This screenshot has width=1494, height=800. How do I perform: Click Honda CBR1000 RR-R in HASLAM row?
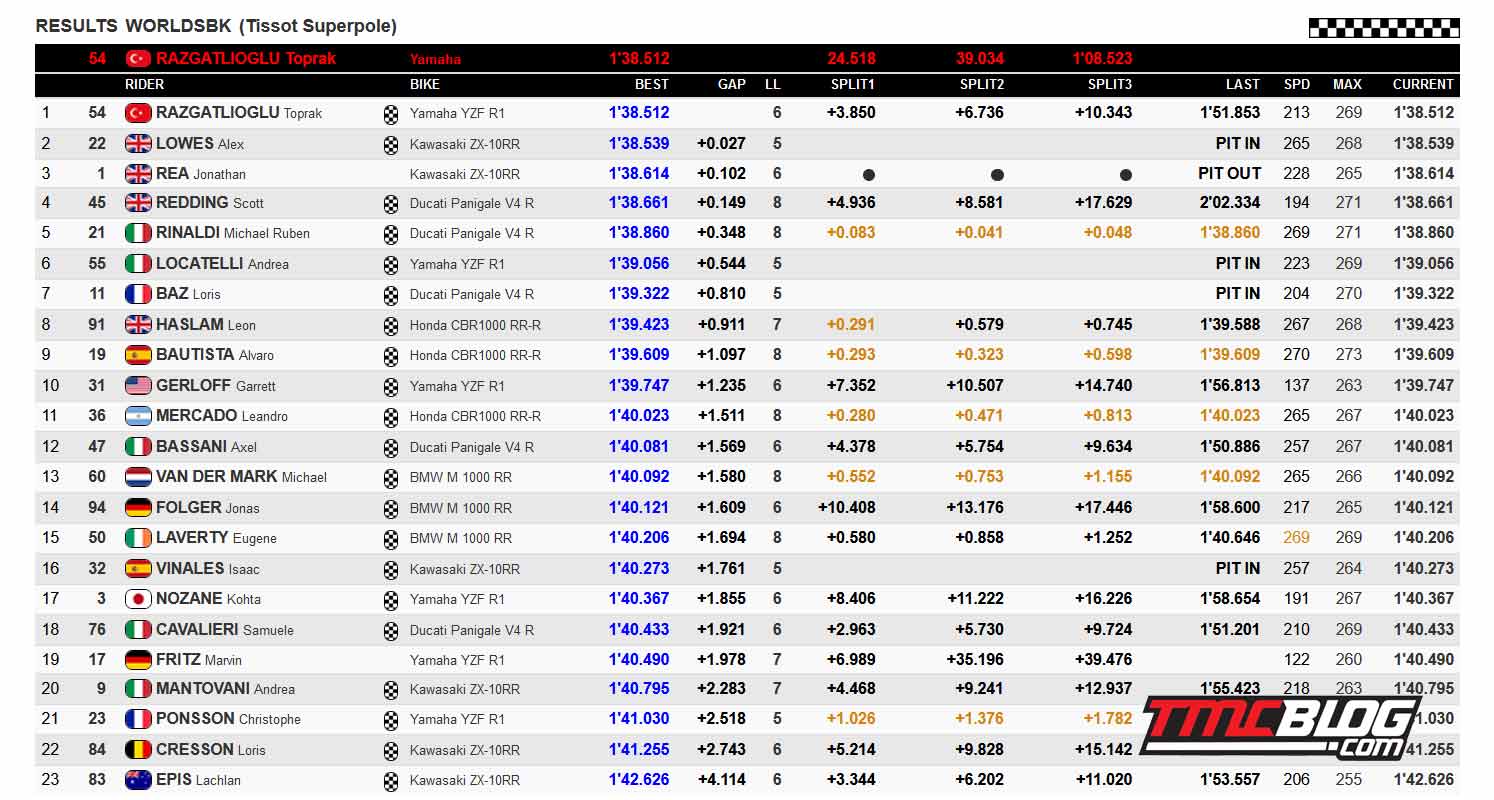tap(475, 325)
